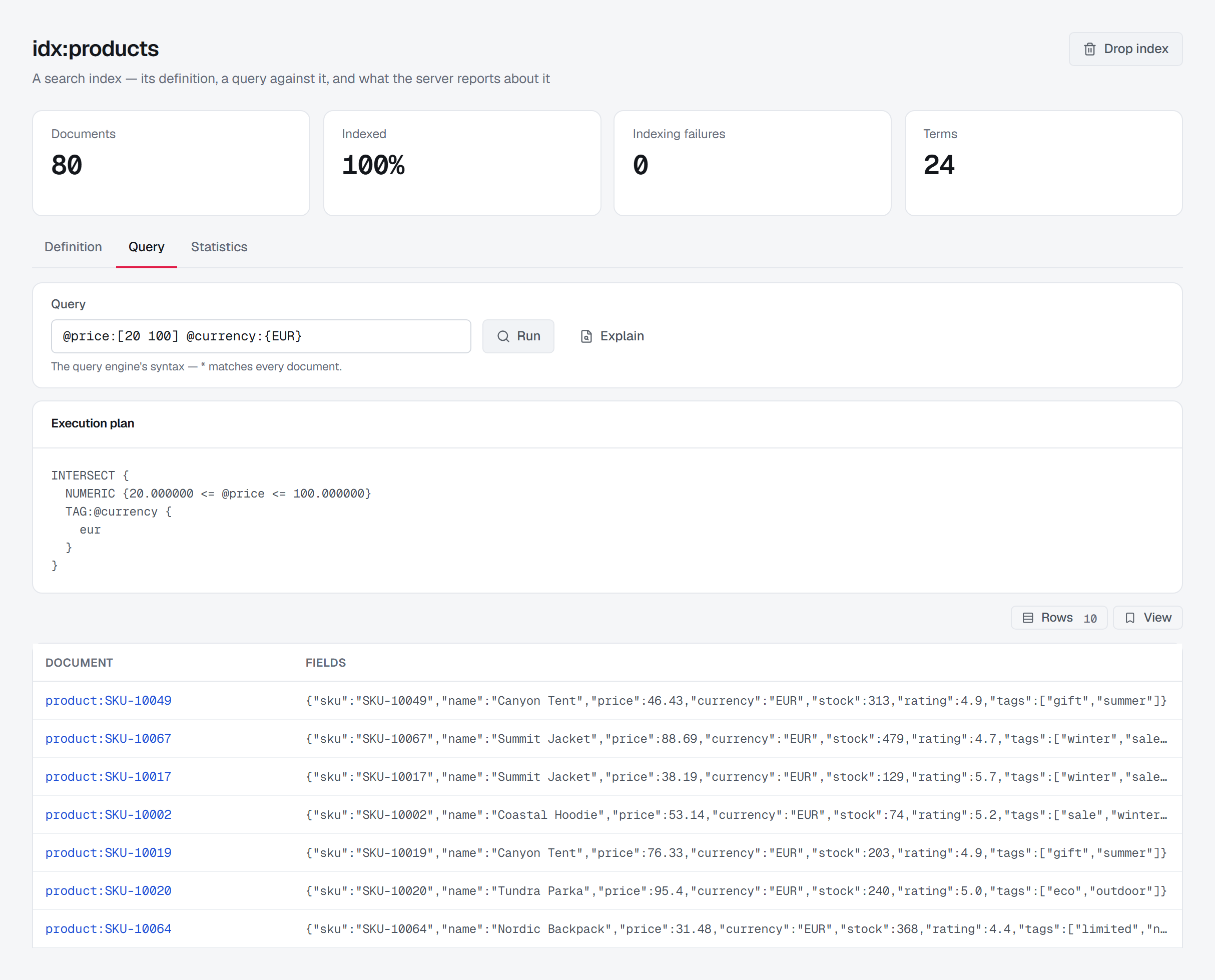Click the Nordic Backpack fields cell
Screen dimensions: 1215x980
(x=736, y=928)
